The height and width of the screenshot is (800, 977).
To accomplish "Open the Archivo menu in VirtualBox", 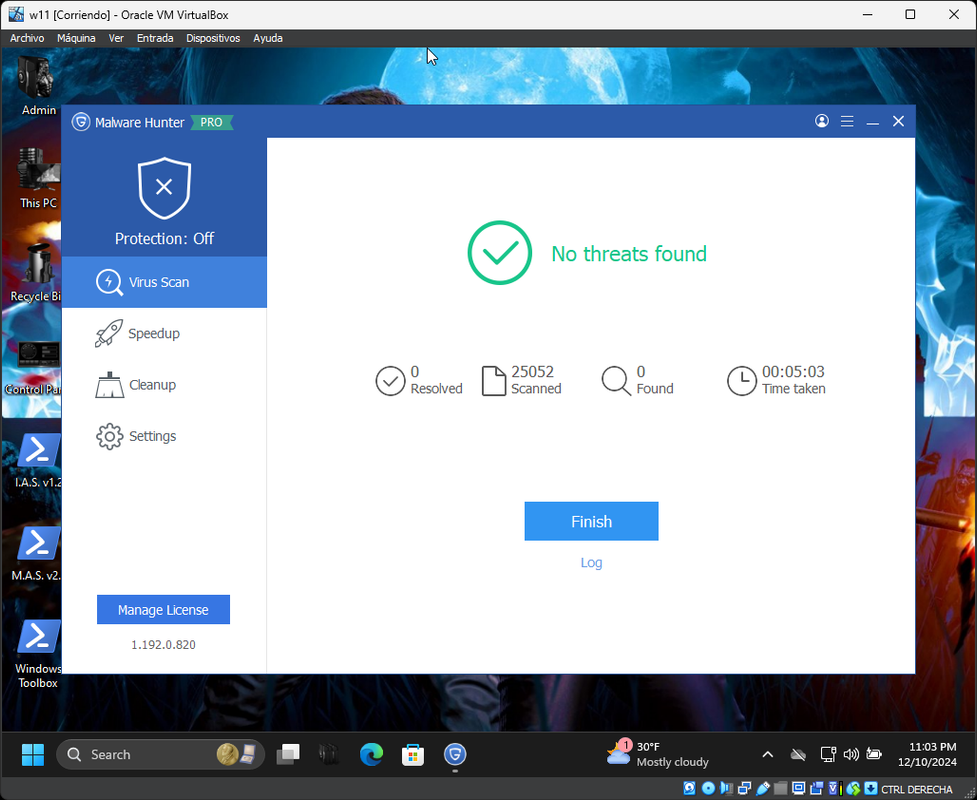I will [x=27, y=38].
